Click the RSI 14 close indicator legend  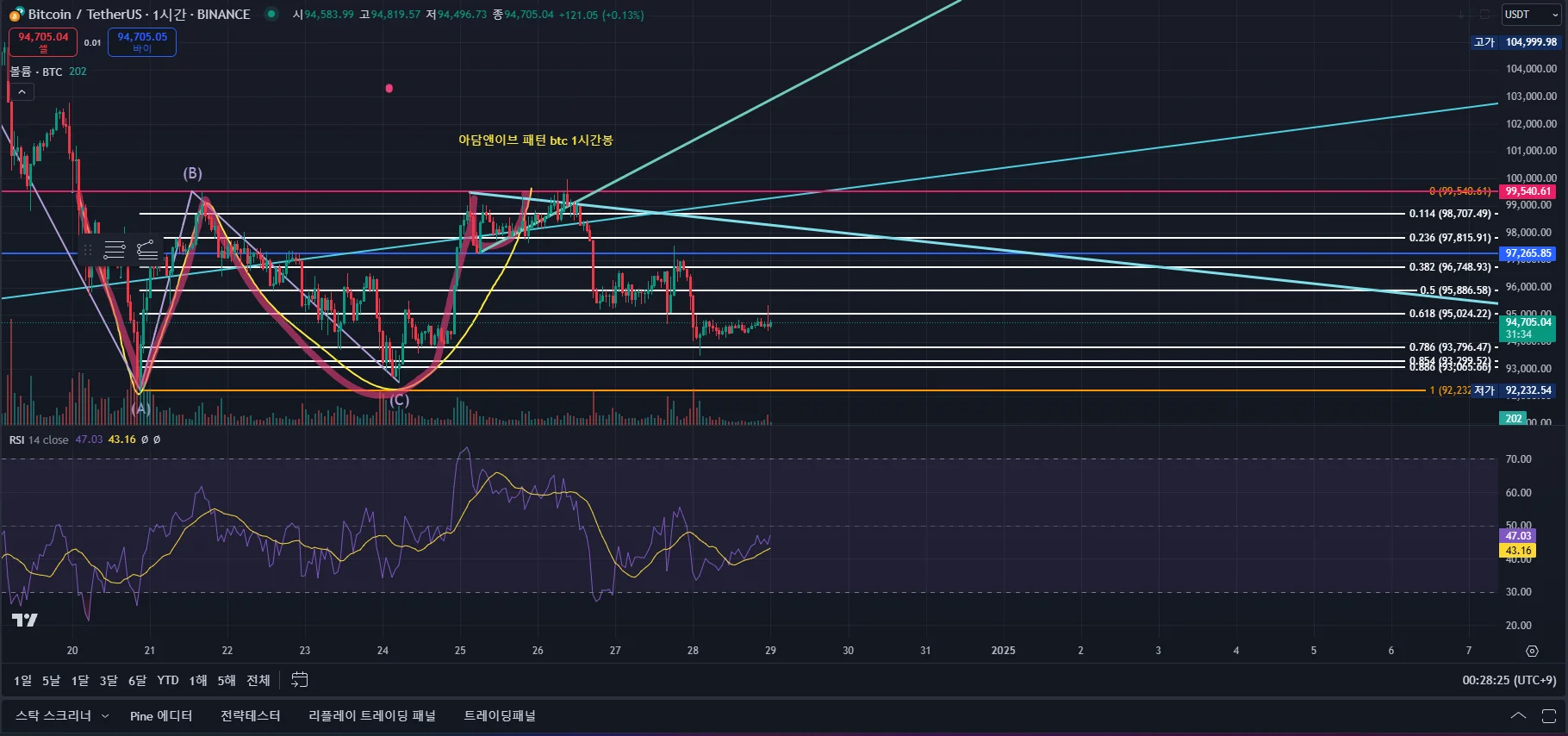39,440
